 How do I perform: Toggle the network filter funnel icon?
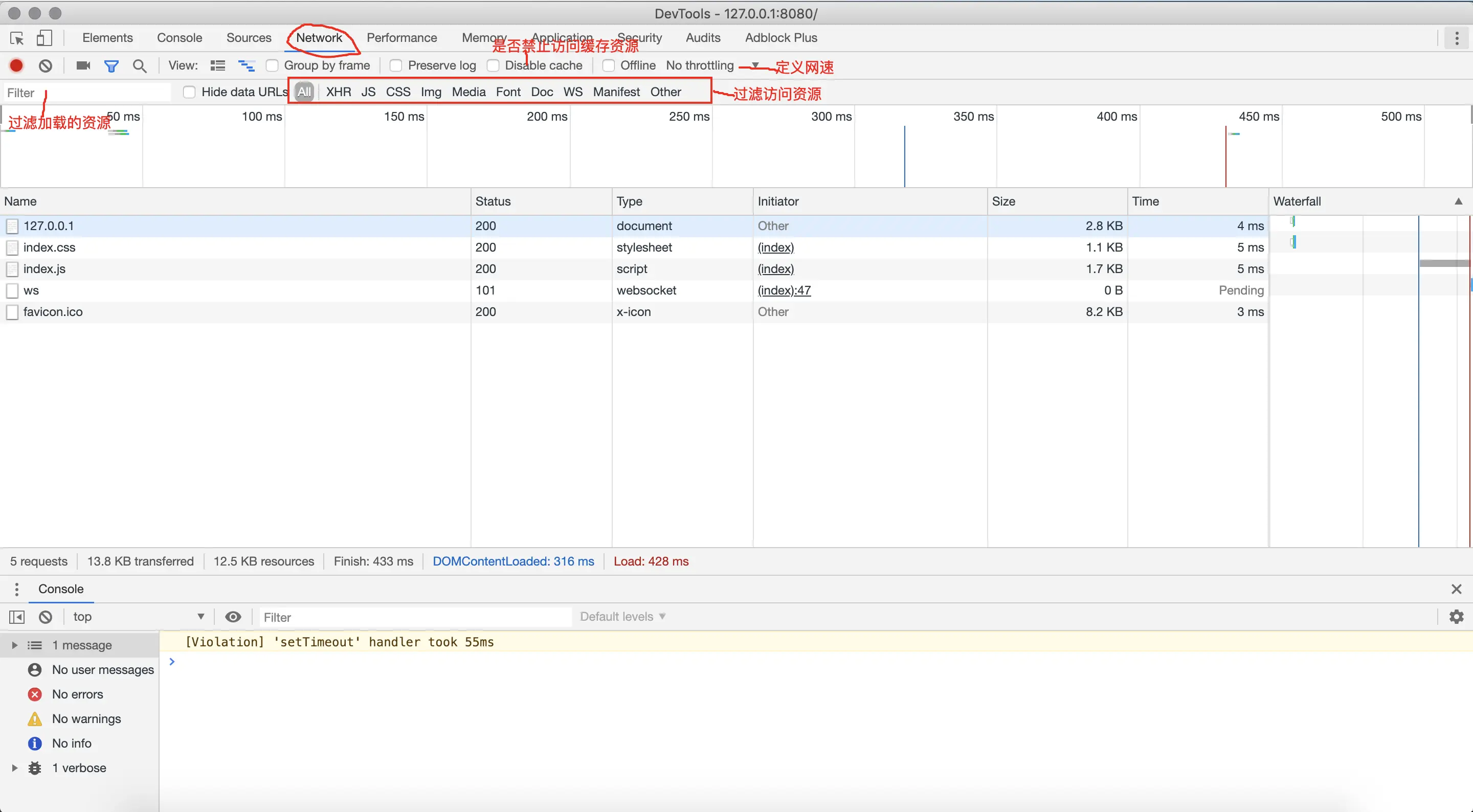(111, 66)
